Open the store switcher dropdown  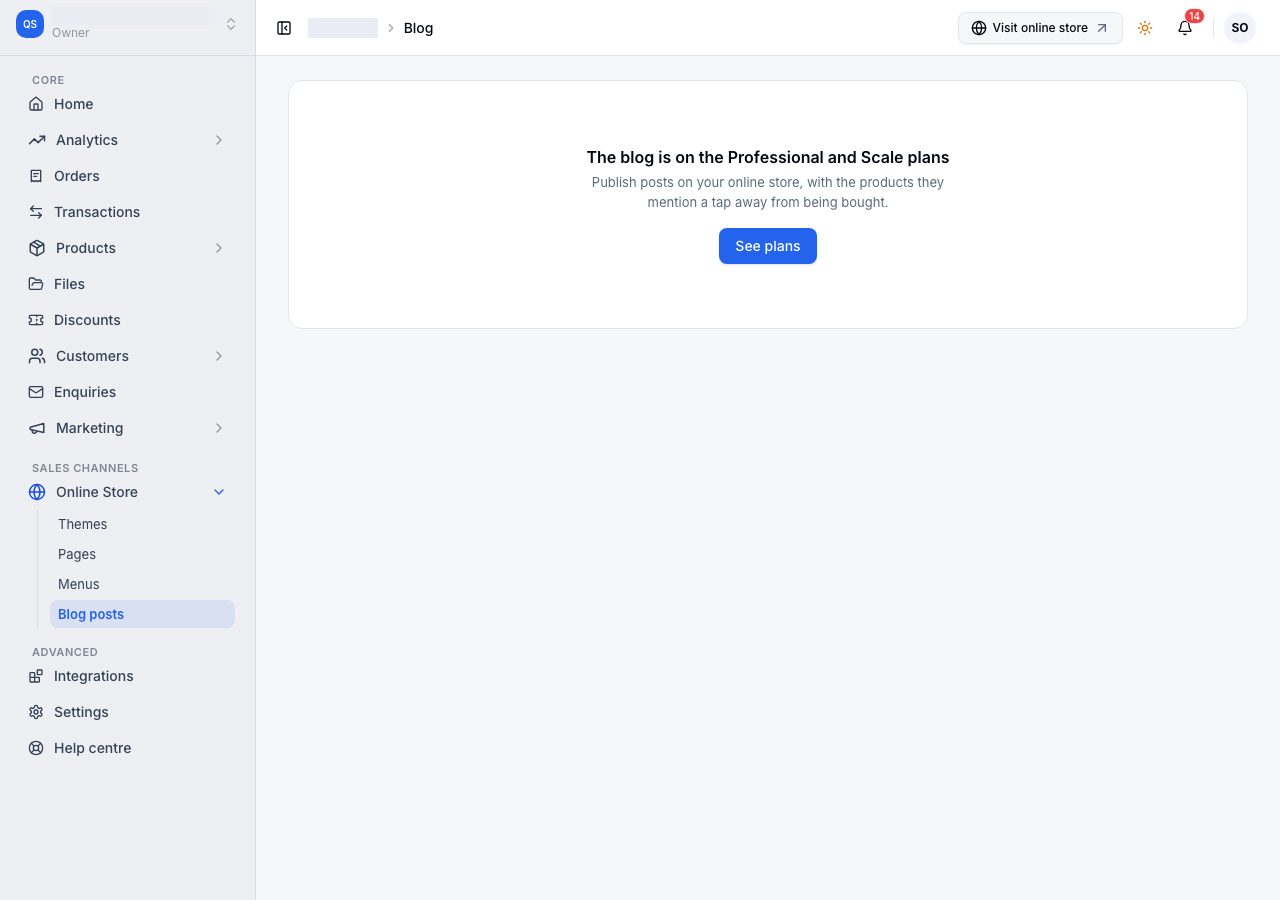pos(231,24)
